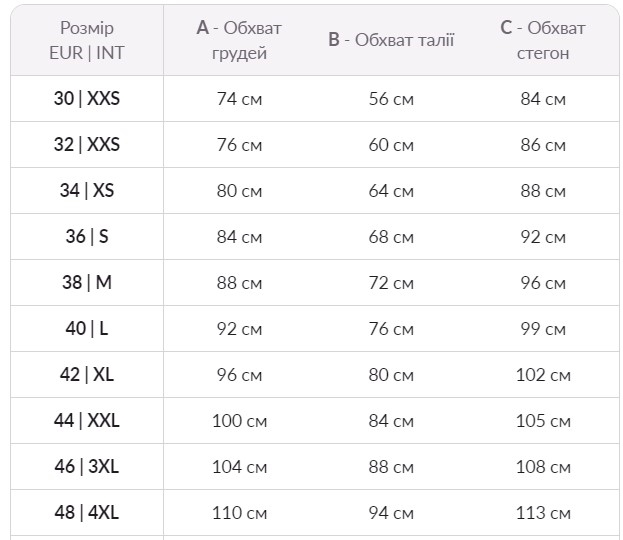The height and width of the screenshot is (540, 623).
Task: Click the '46 | 3XL' size cell
Action: pyautogui.click(x=87, y=467)
